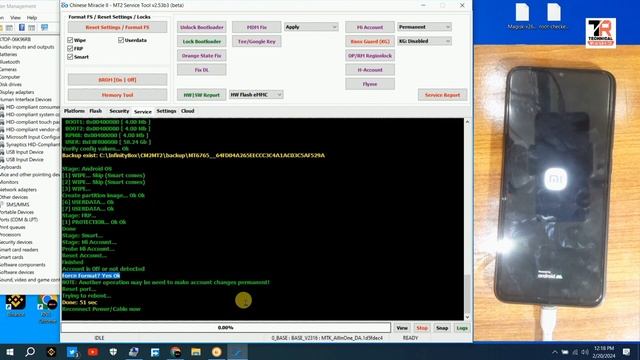Open the Help menu in Device Manager
The width and height of the screenshot is (640, 360).
point(32,18)
